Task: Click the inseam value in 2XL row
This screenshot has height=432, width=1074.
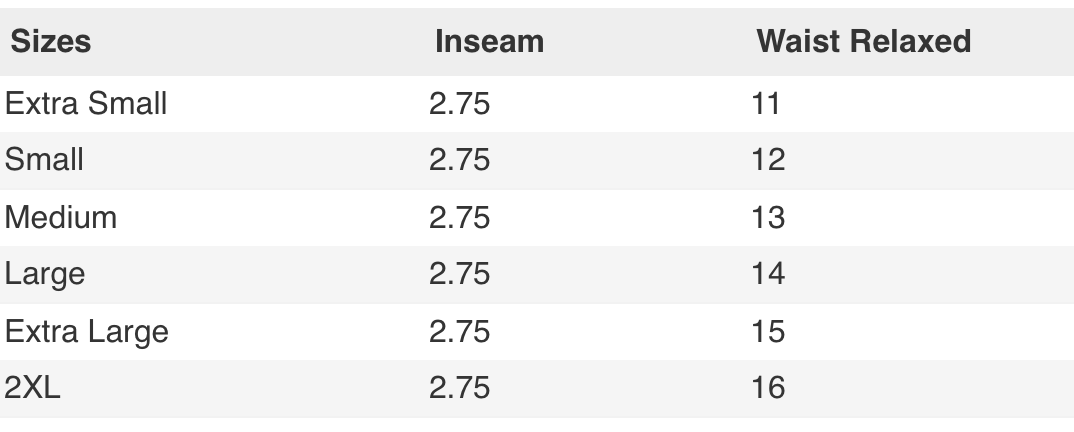Action: point(459,387)
